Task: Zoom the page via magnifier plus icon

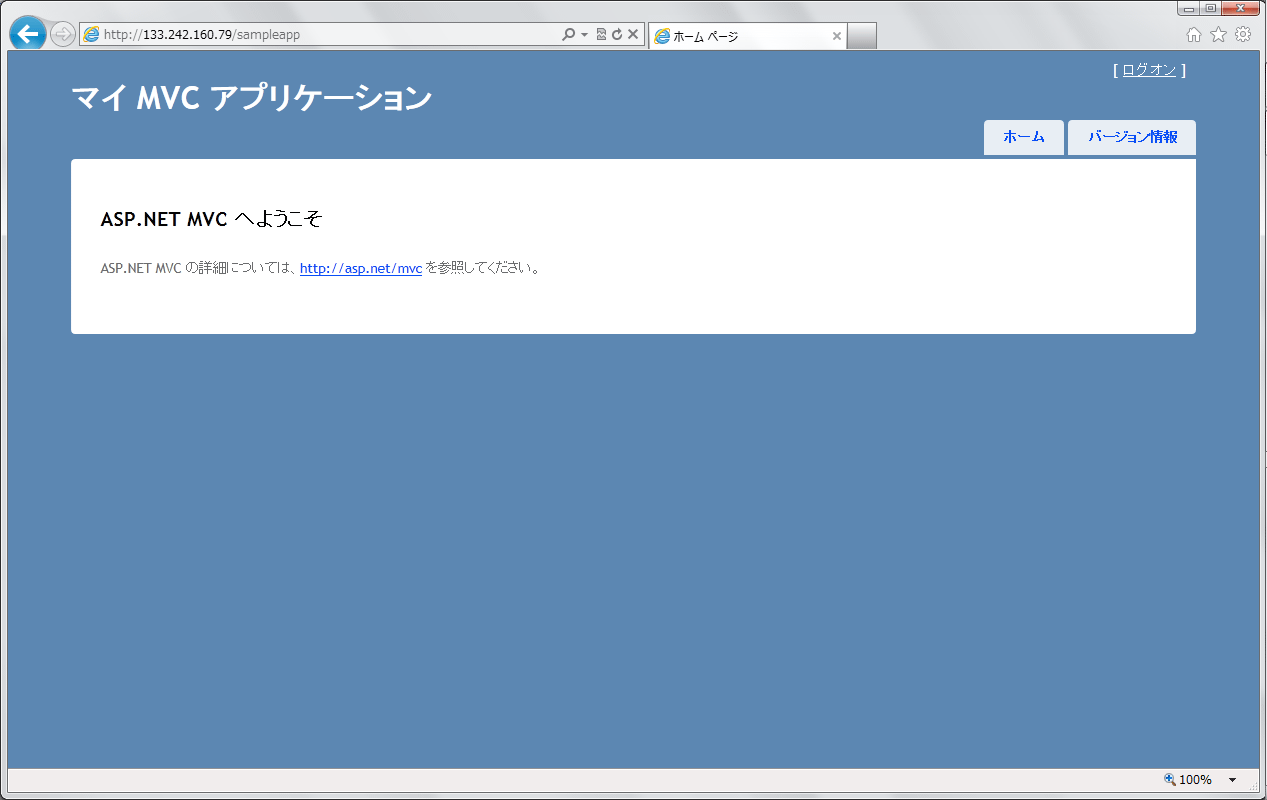Action: pyautogui.click(x=1167, y=779)
